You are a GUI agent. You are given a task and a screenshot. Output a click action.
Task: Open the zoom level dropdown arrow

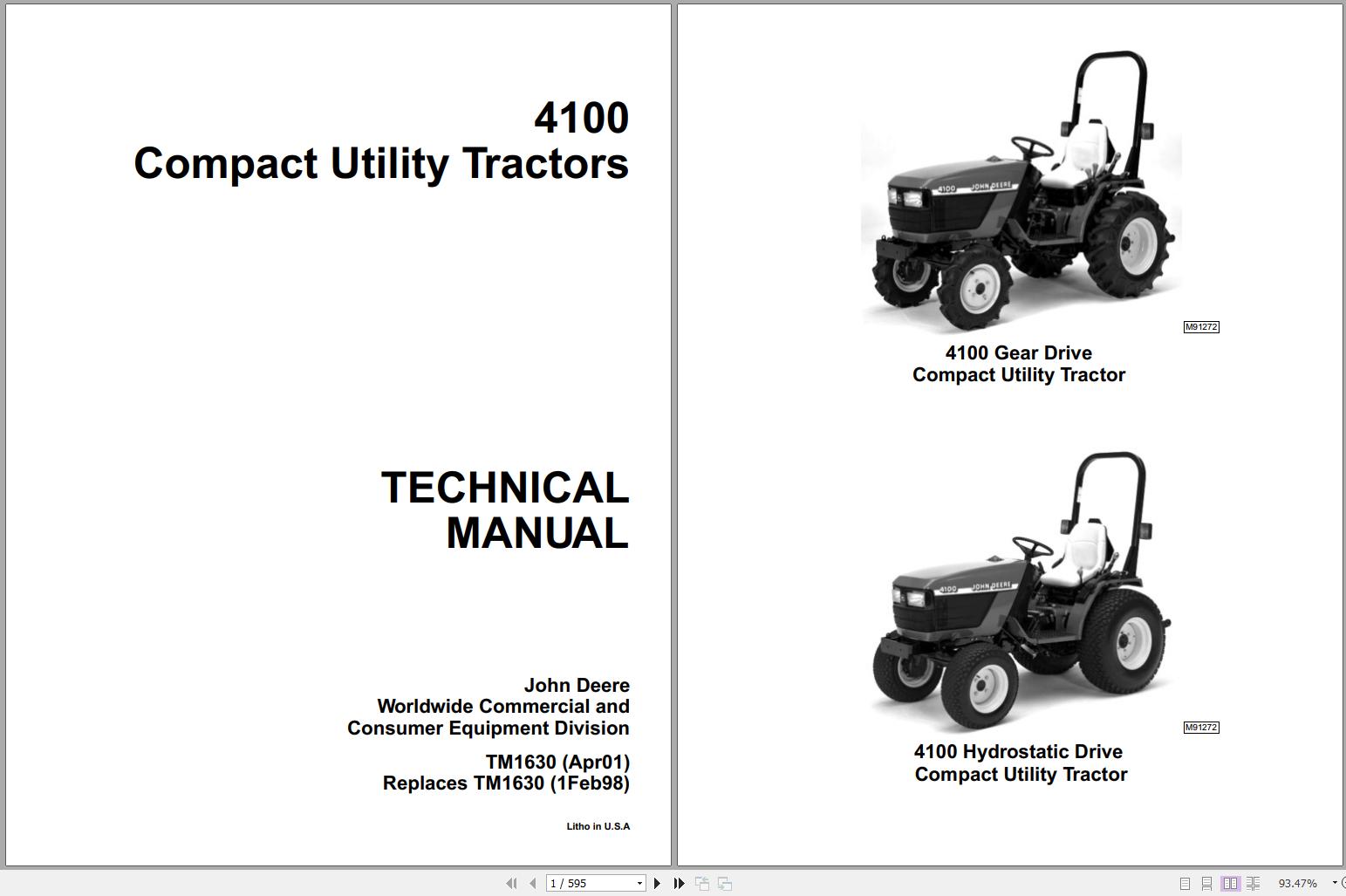tap(1334, 884)
